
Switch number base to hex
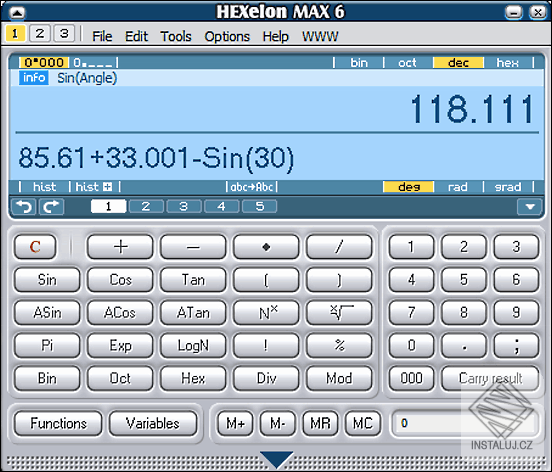pos(507,63)
